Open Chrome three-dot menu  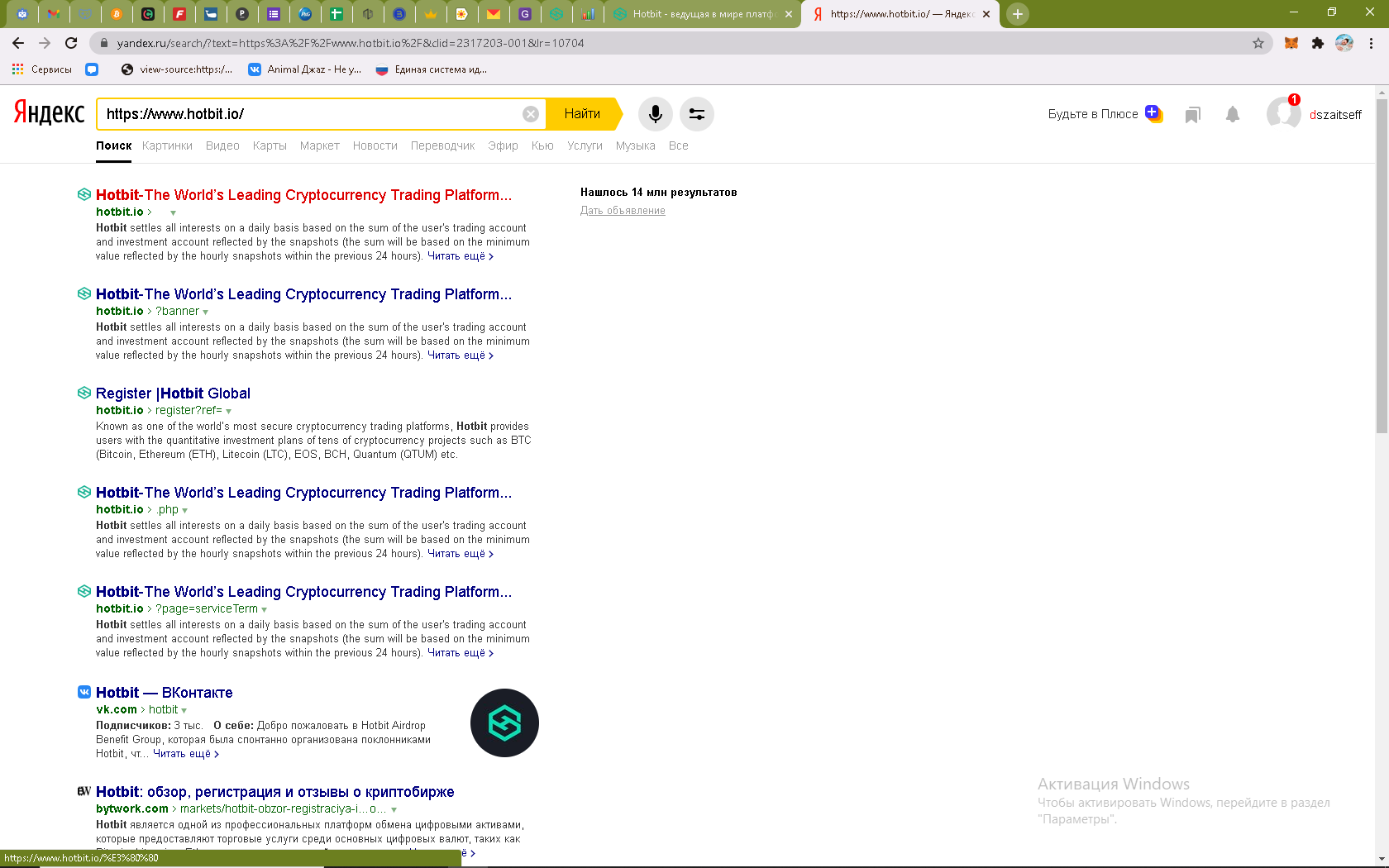coord(1371,43)
